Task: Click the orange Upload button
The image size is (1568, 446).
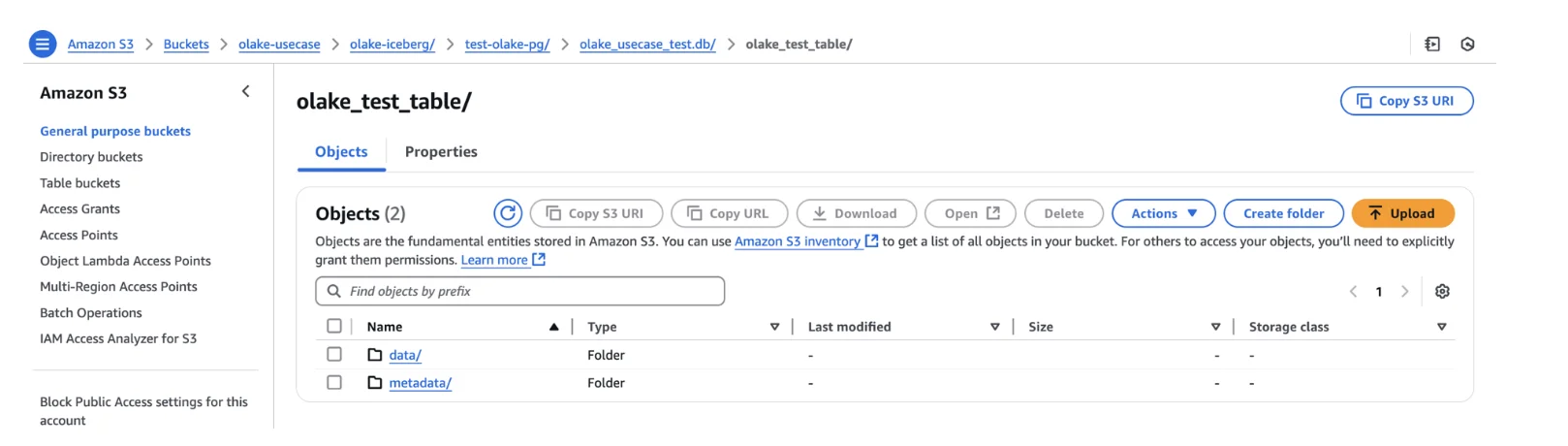Action: point(1402,213)
